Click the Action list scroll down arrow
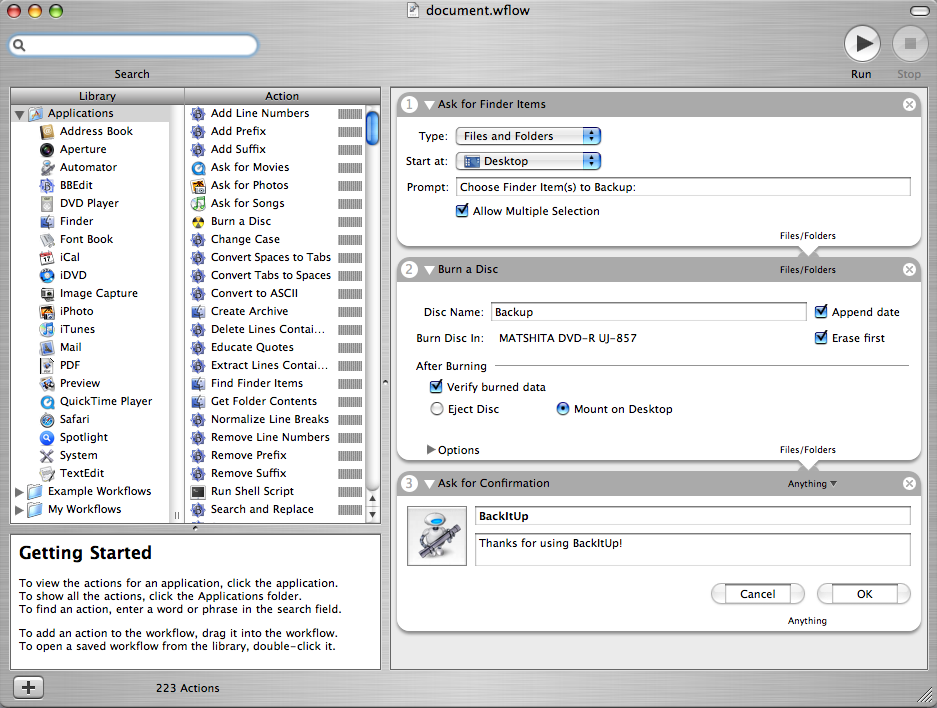 (373, 514)
